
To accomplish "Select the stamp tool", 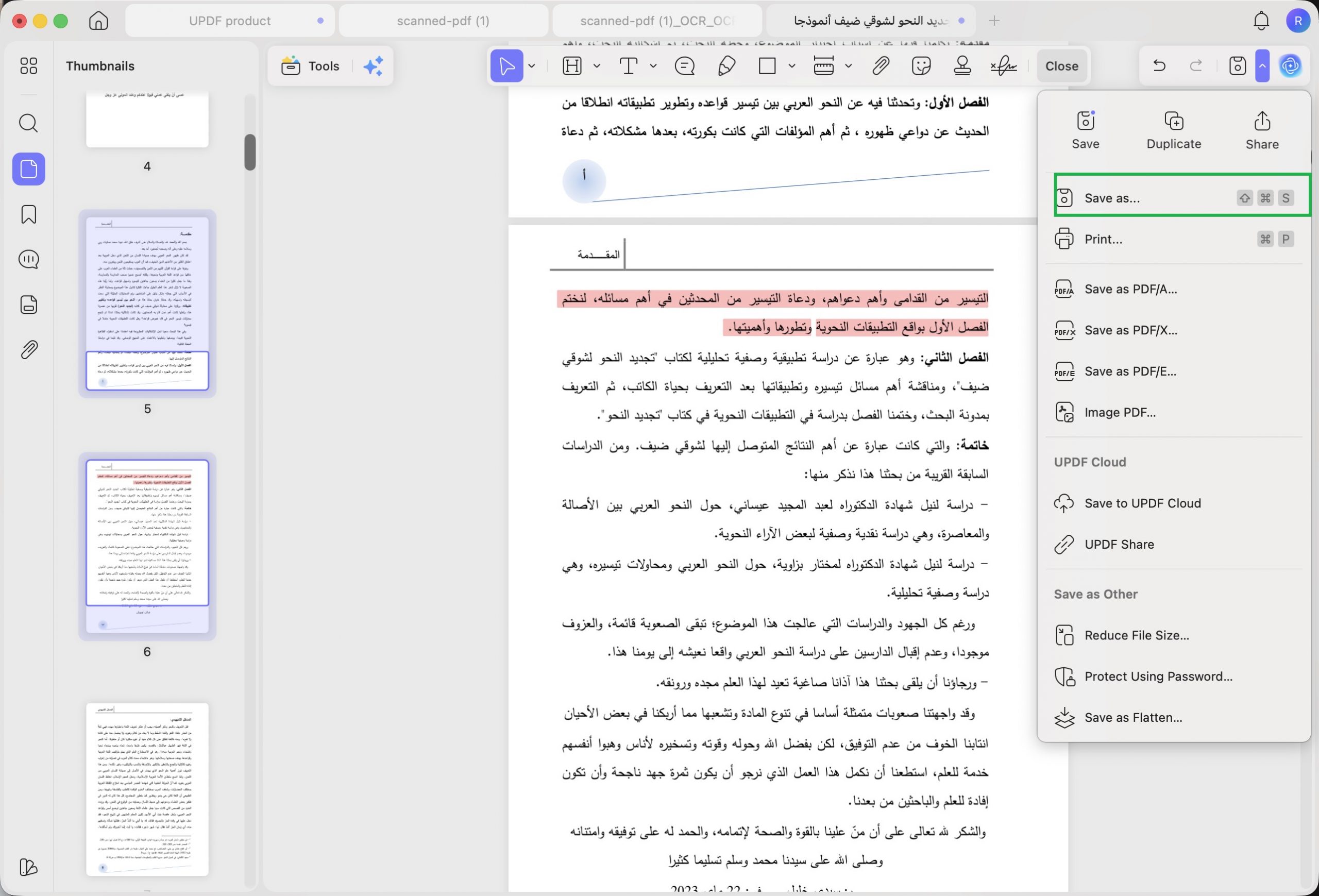I will [x=962, y=66].
